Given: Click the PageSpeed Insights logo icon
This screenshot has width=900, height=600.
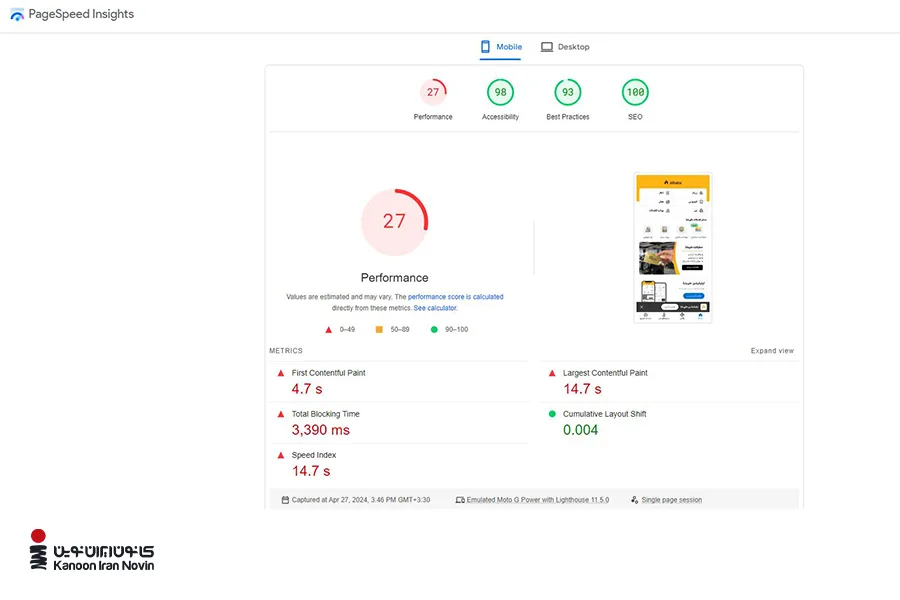Looking at the screenshot, I should (17, 15).
